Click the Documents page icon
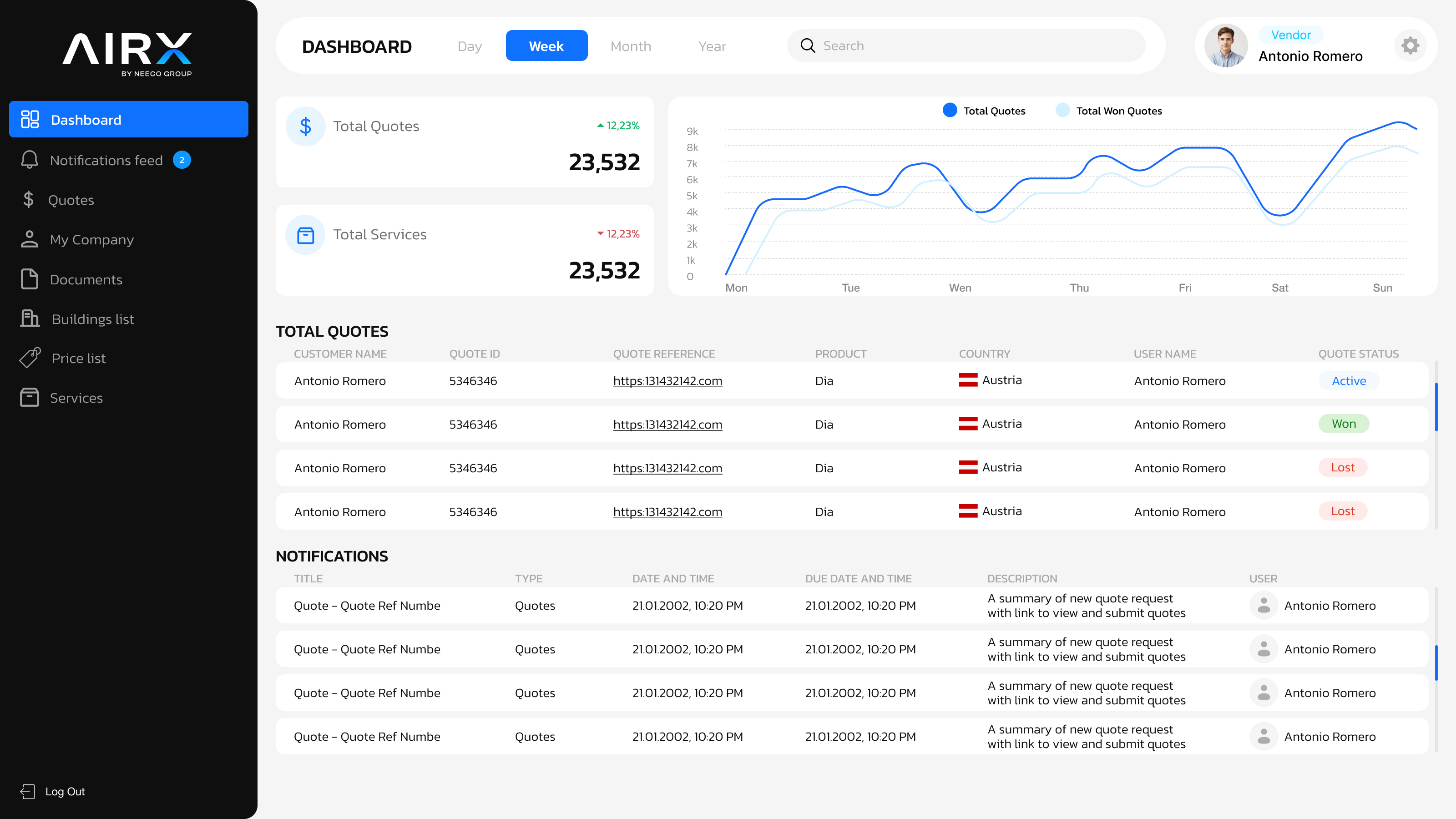Screen dimensions: 1456x819 [x=30, y=279]
